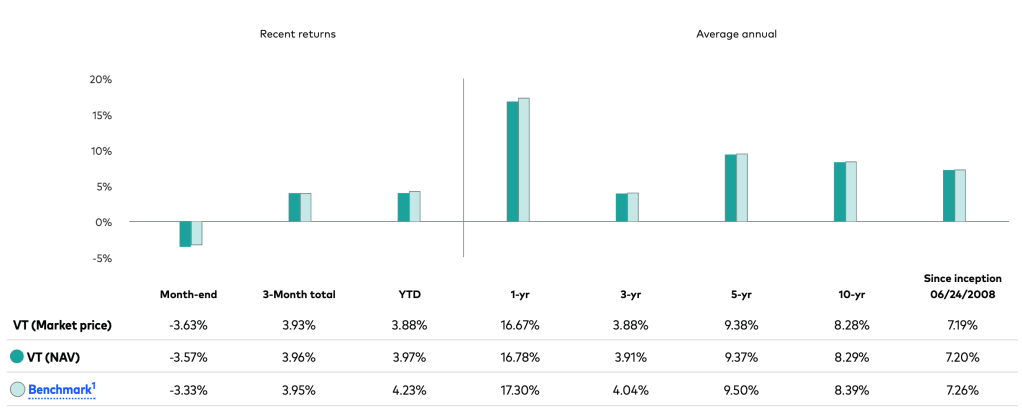Select the Since inception 06/24/2008 column header
This screenshot has width=1022, height=410.
[954, 286]
